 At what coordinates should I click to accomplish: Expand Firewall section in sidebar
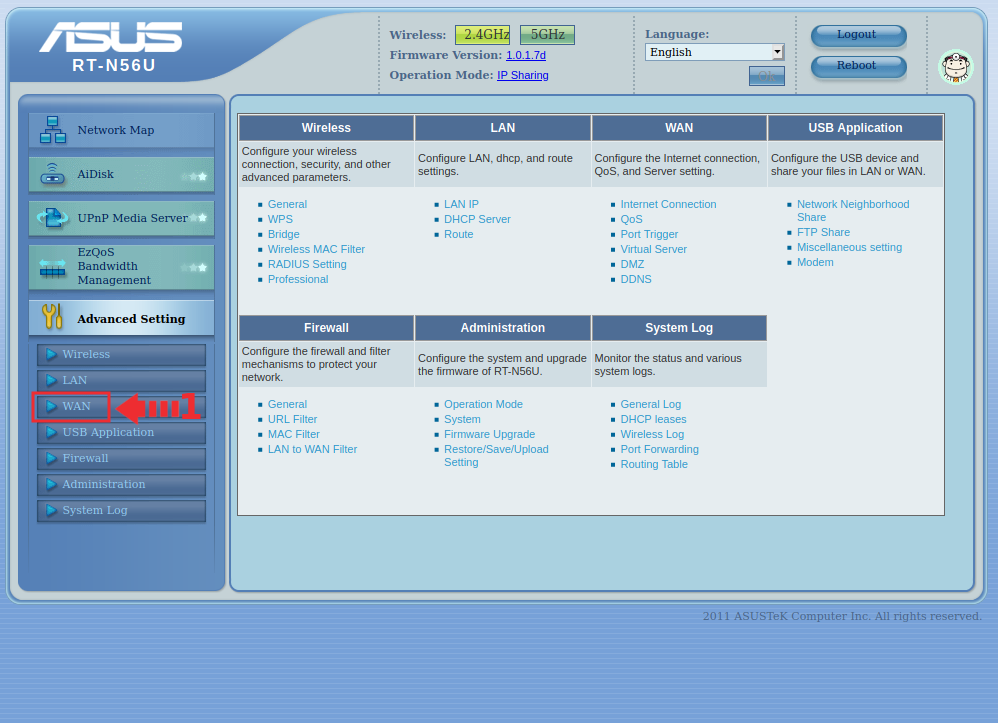[x=85, y=458]
